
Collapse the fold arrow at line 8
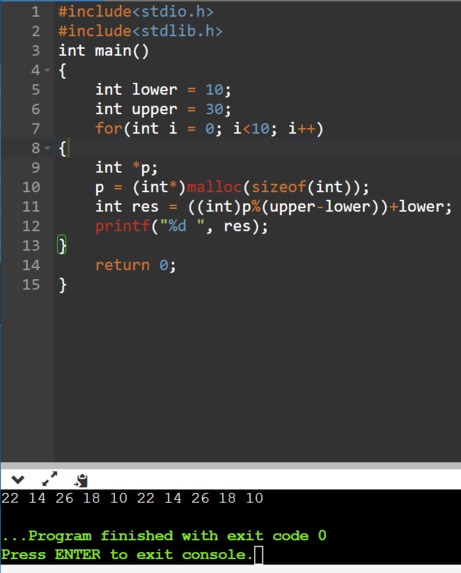[x=47, y=148]
